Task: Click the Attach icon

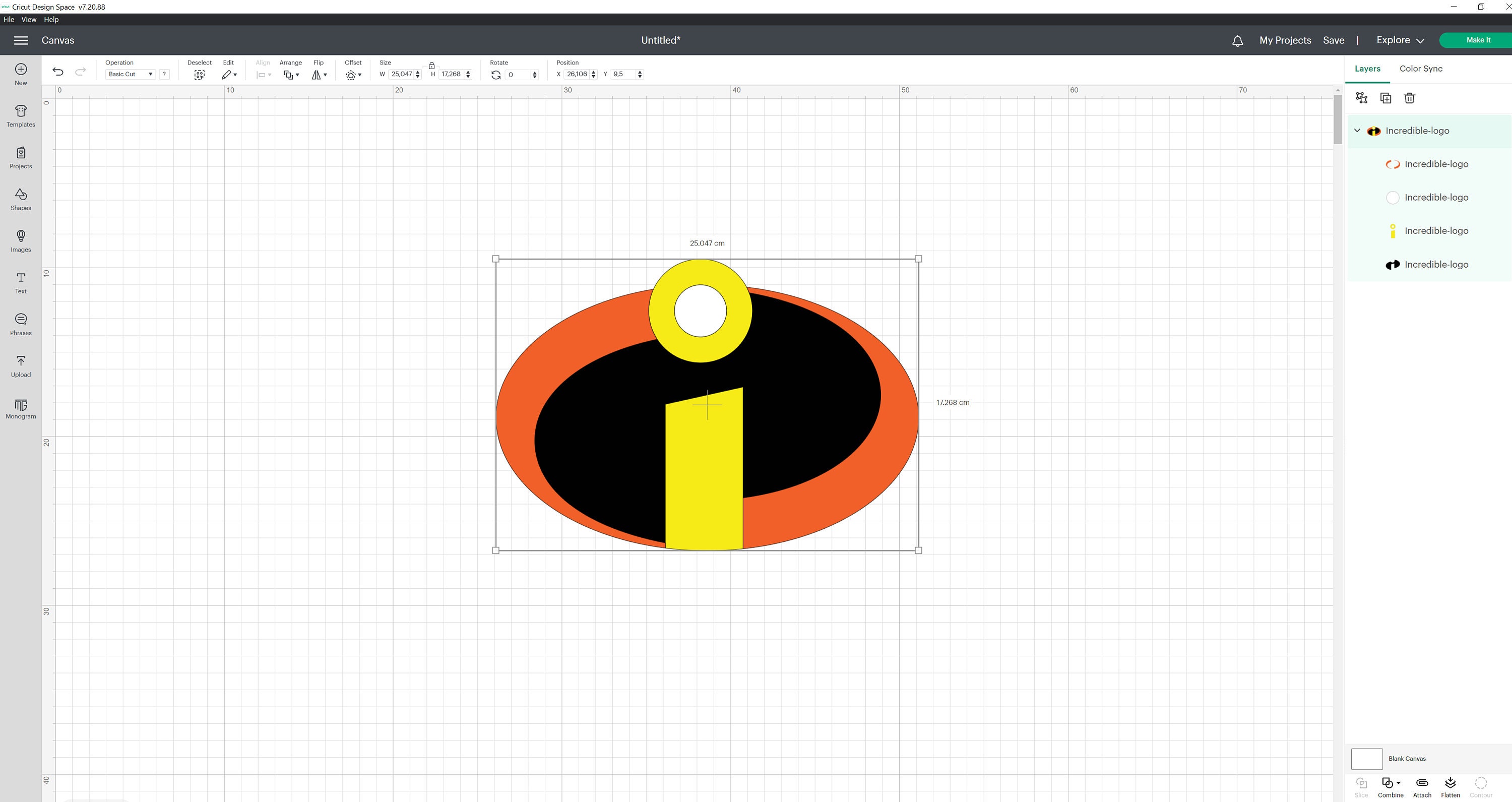Action: [1422, 784]
